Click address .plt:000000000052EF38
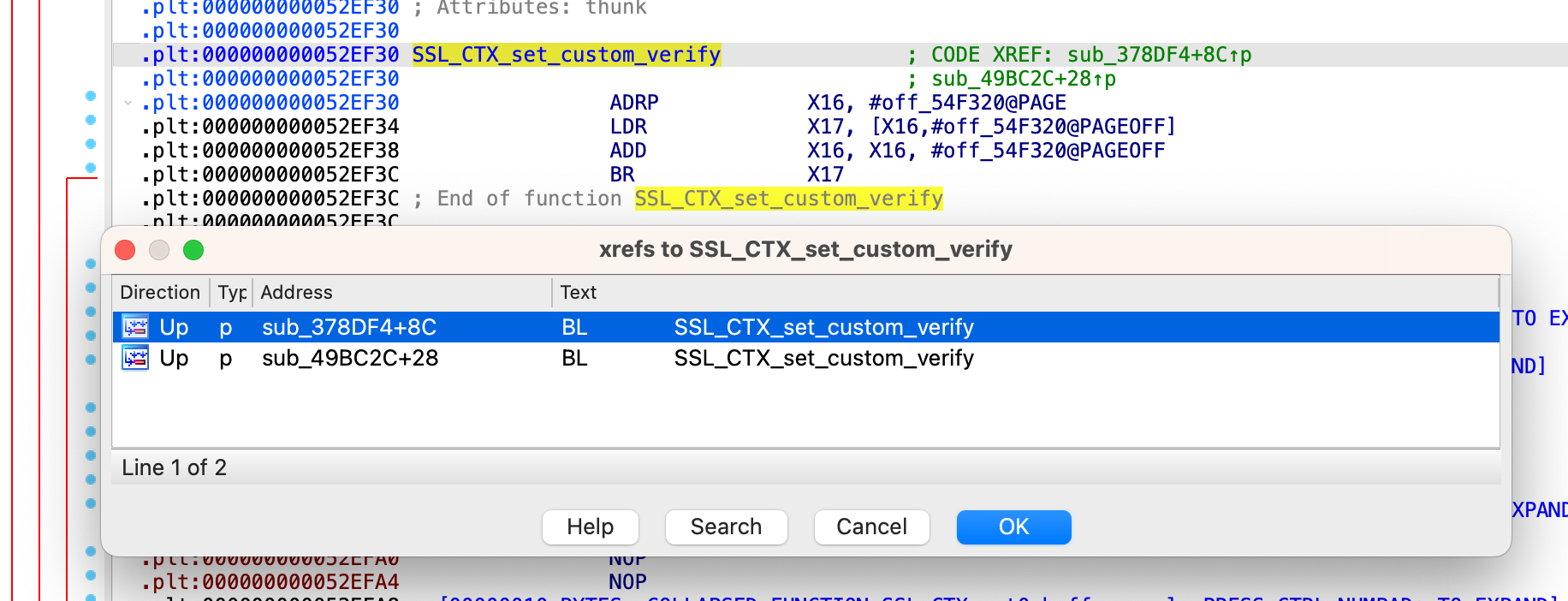The width and height of the screenshot is (1568, 601). (270, 151)
